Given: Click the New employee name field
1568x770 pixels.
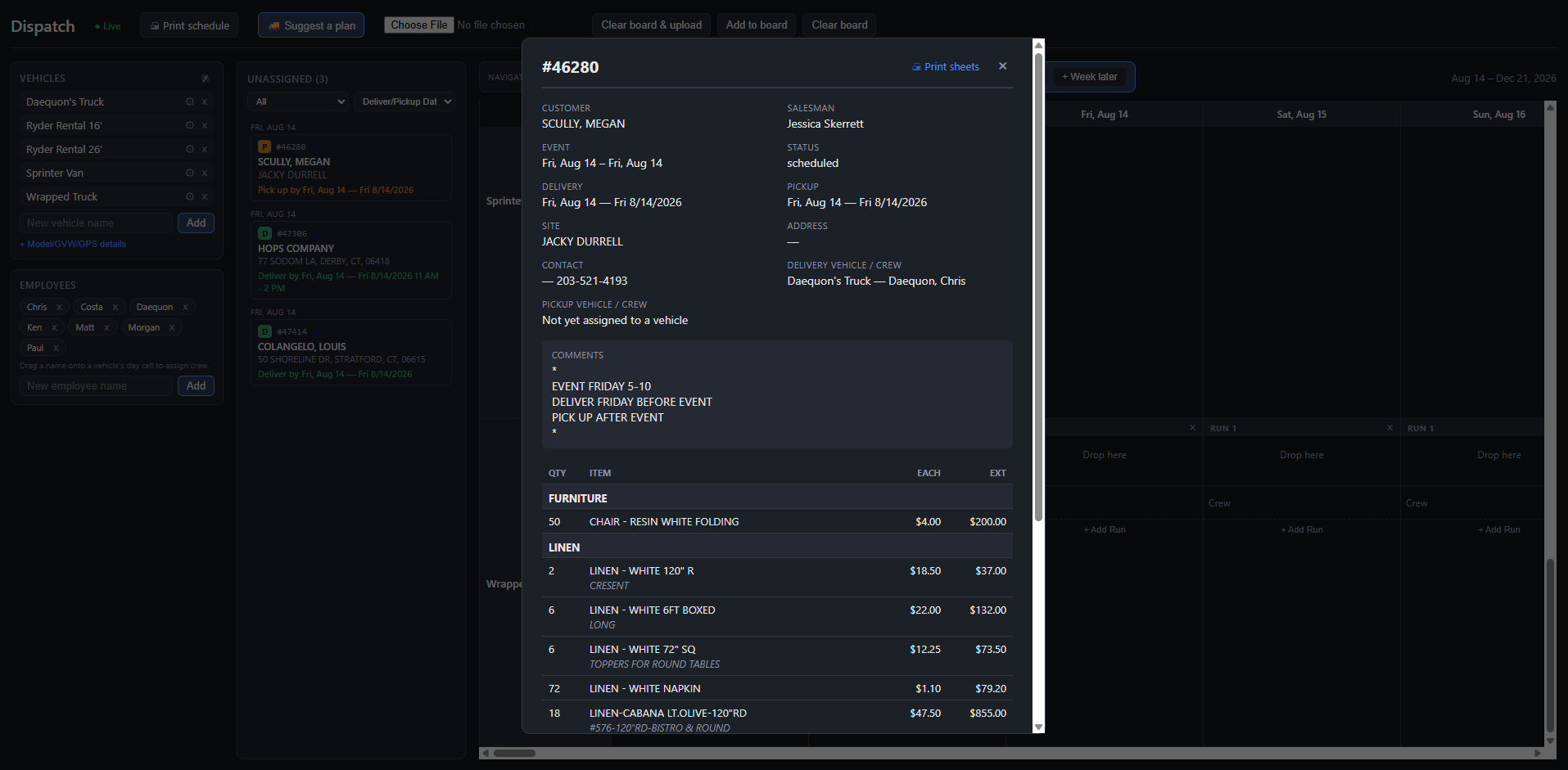Looking at the screenshot, I should tap(97, 386).
